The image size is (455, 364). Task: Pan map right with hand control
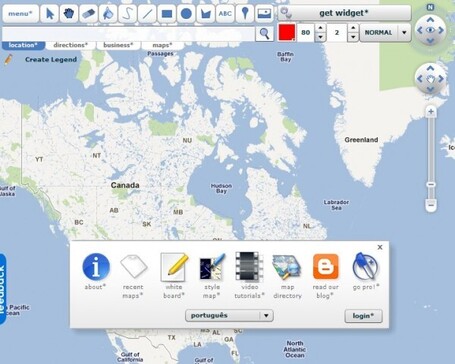click(441, 79)
